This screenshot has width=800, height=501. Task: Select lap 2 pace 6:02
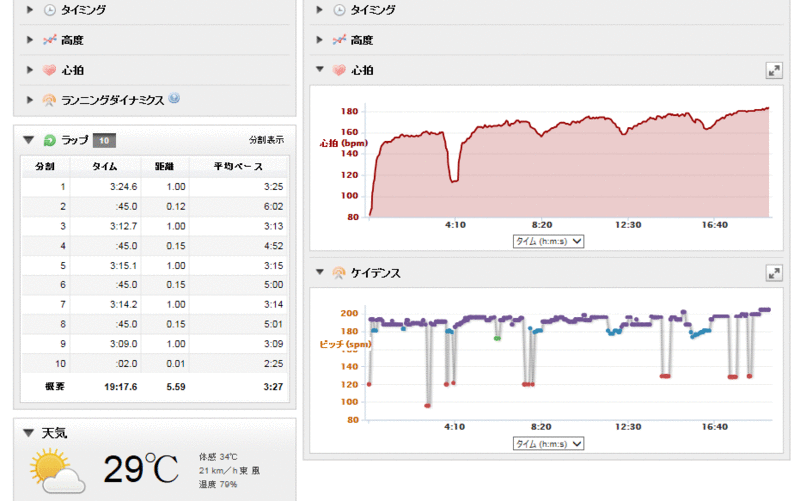coord(273,207)
